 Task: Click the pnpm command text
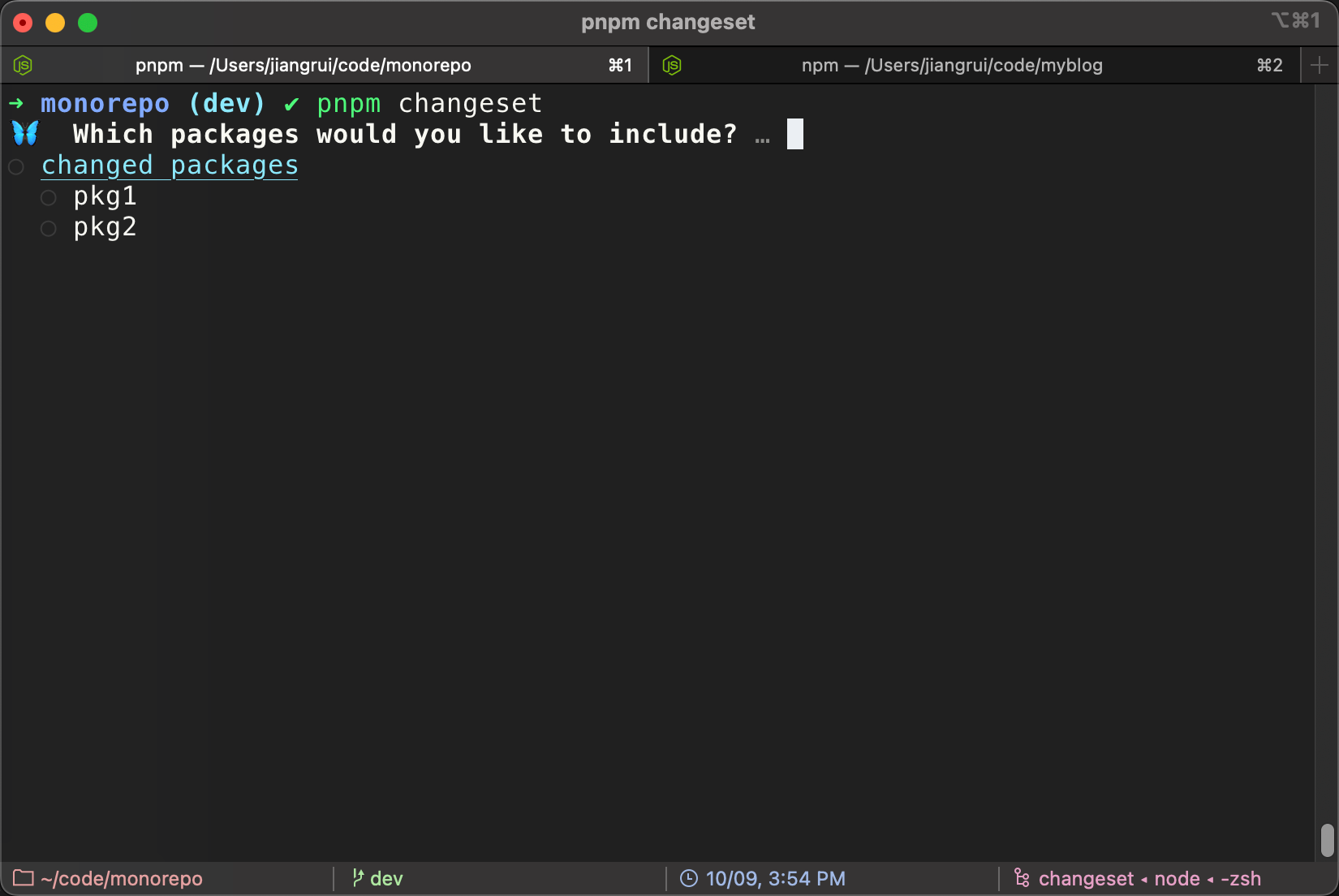(349, 104)
